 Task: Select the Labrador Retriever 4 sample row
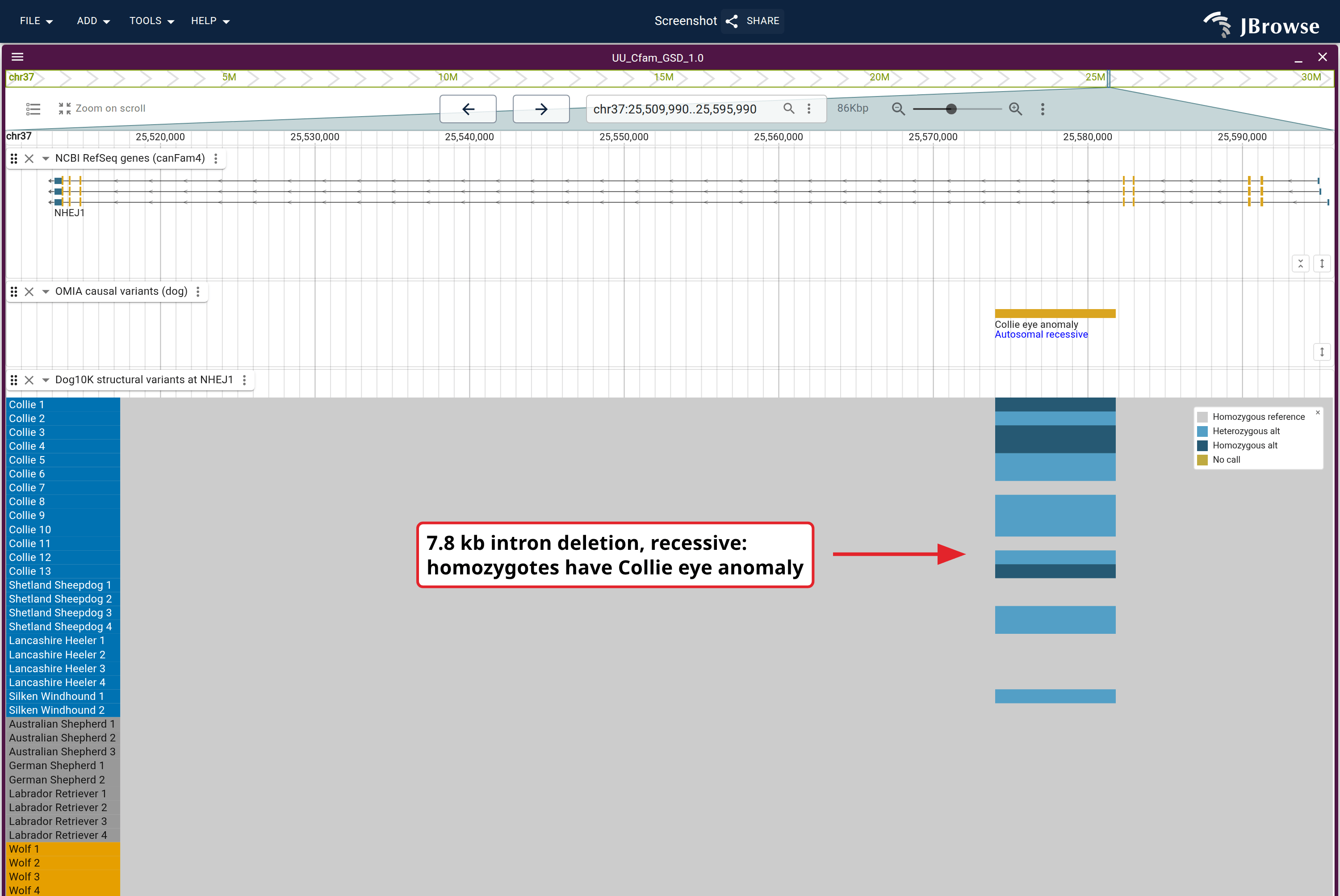[x=63, y=835]
